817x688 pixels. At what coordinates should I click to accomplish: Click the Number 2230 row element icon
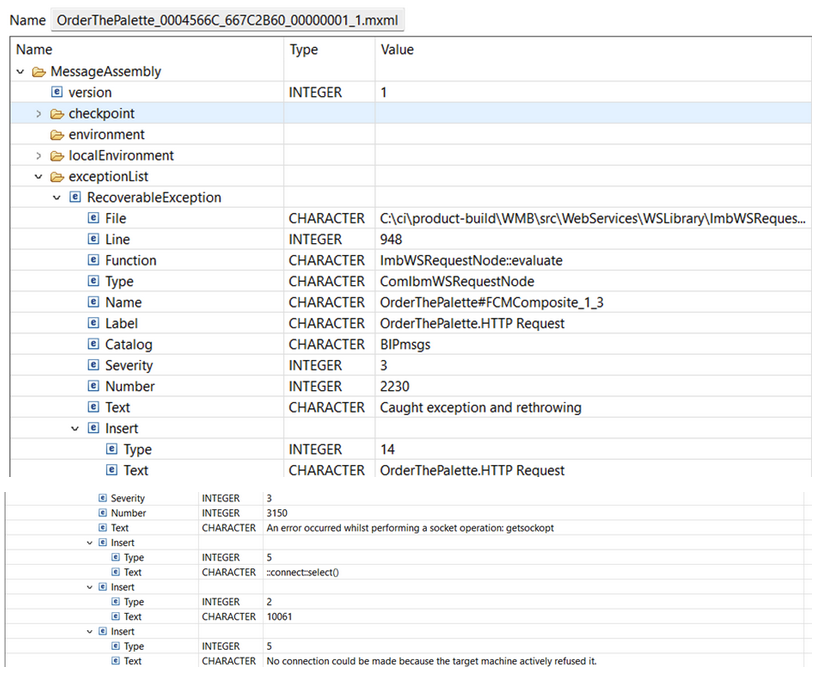point(93,386)
